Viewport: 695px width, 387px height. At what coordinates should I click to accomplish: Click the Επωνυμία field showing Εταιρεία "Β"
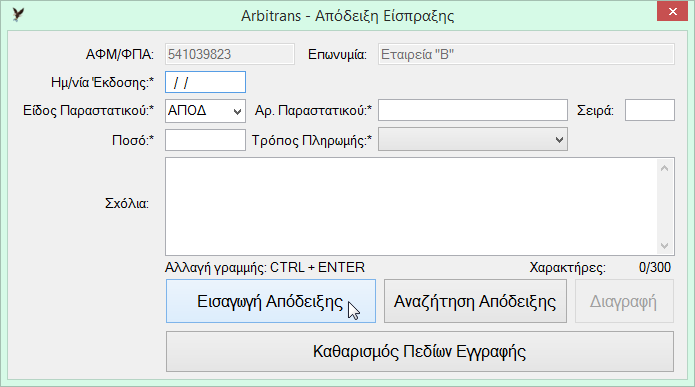click(526, 54)
